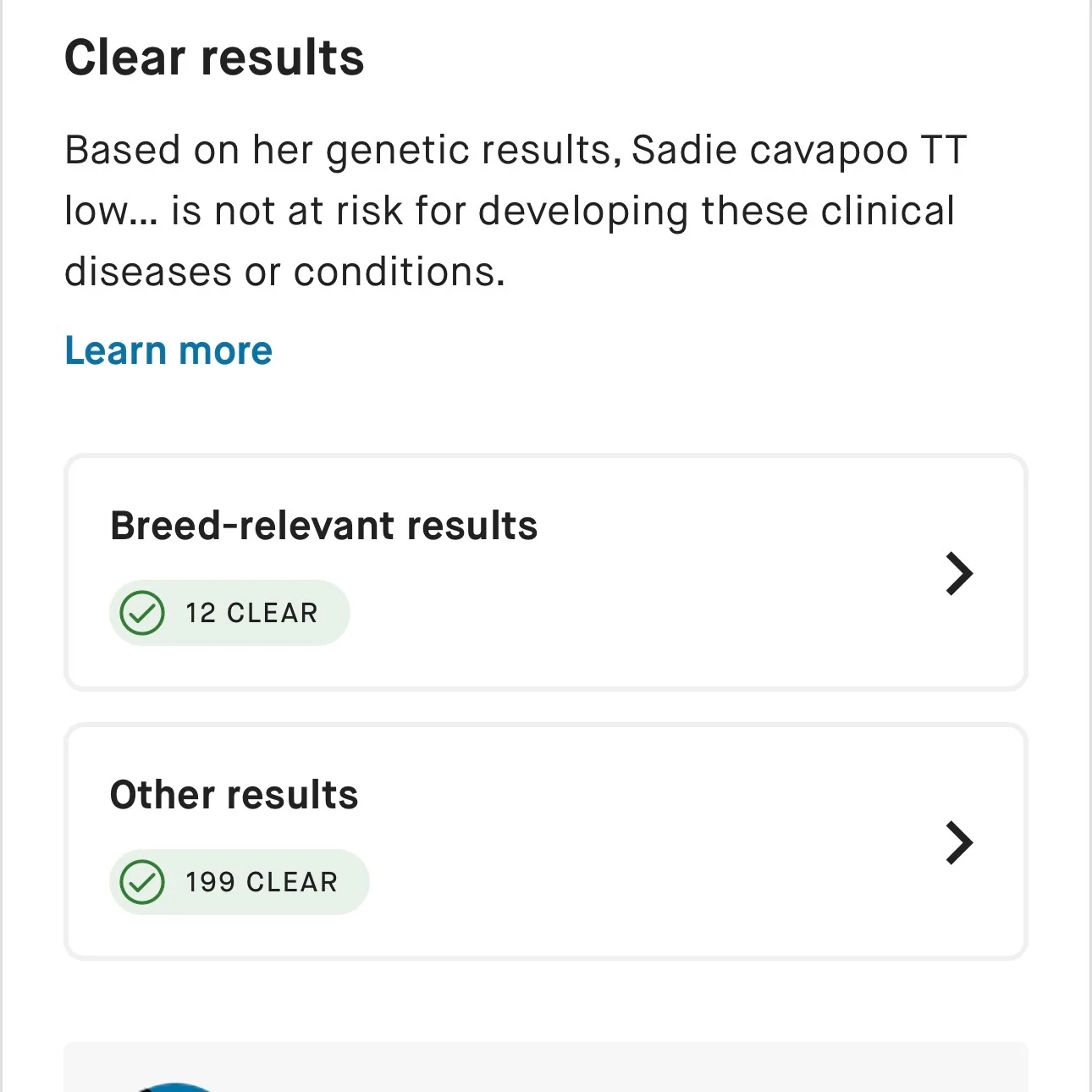This screenshot has height=1092, width=1092.
Task: Open the Breed-relevant results card title
Action: 324,526
